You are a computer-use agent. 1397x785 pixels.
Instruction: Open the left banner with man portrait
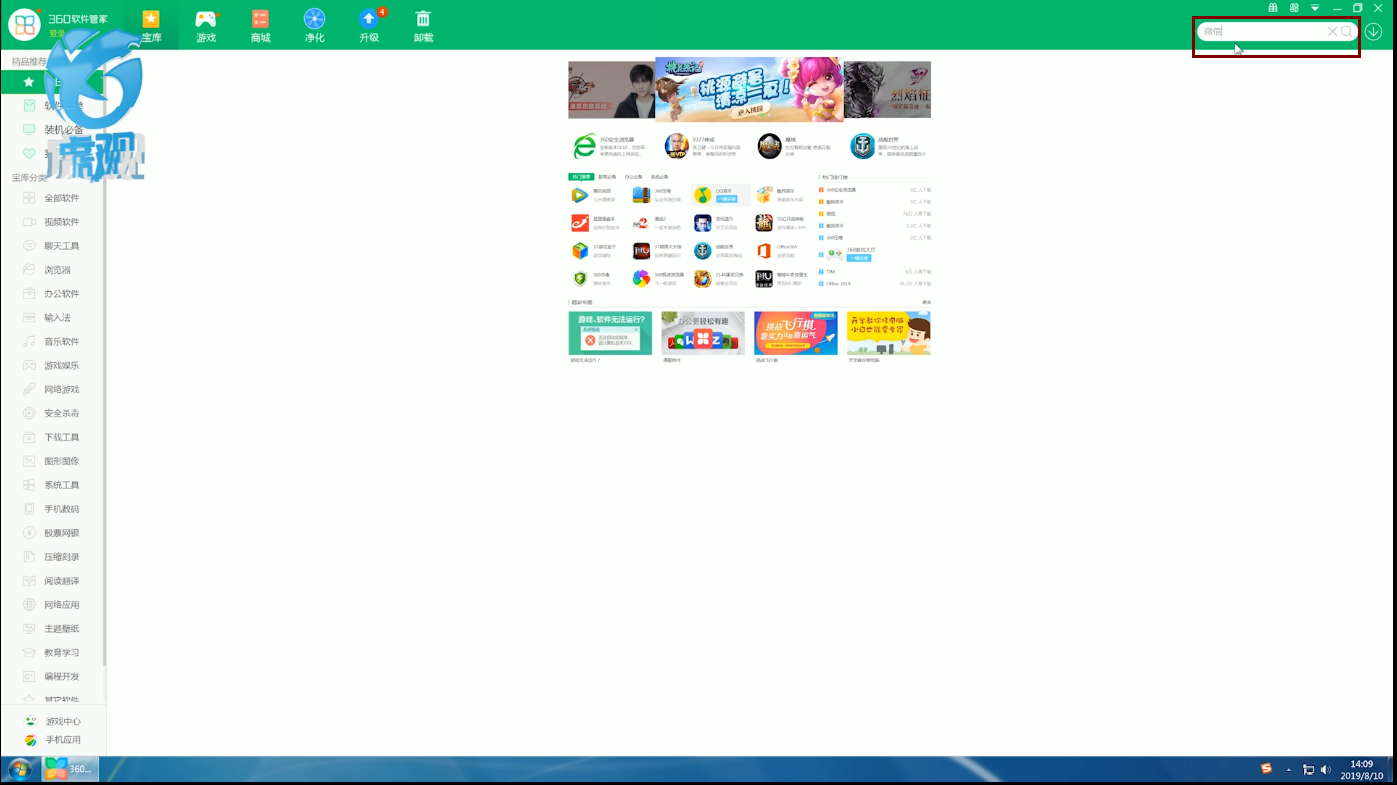click(x=611, y=90)
